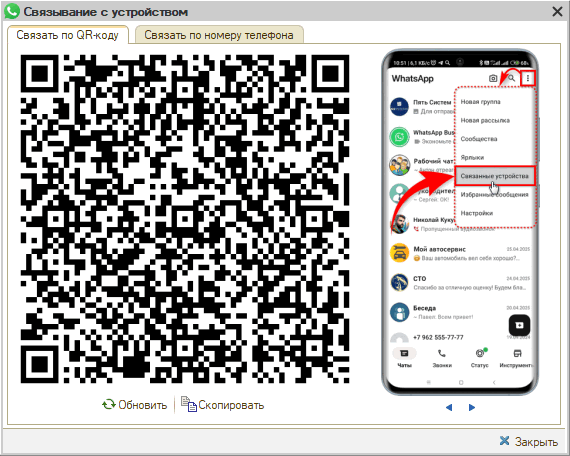Click the 'Мой автосервис' chat row
Screen dimensions: 570x456
pos(460,253)
